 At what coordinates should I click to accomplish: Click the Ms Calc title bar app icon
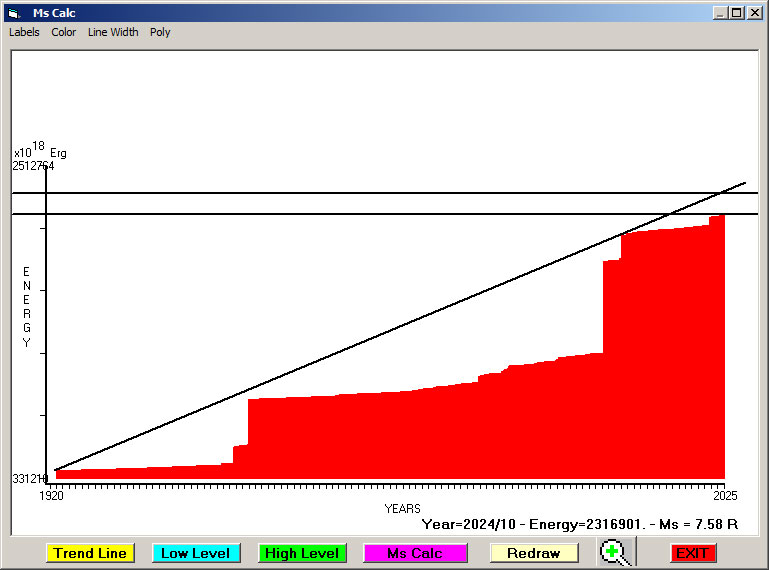click(13, 13)
